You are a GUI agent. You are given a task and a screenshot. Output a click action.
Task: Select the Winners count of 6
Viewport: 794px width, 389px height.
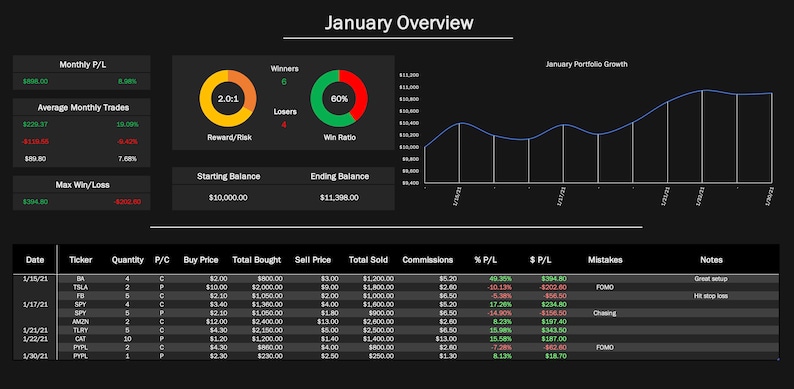point(284,82)
